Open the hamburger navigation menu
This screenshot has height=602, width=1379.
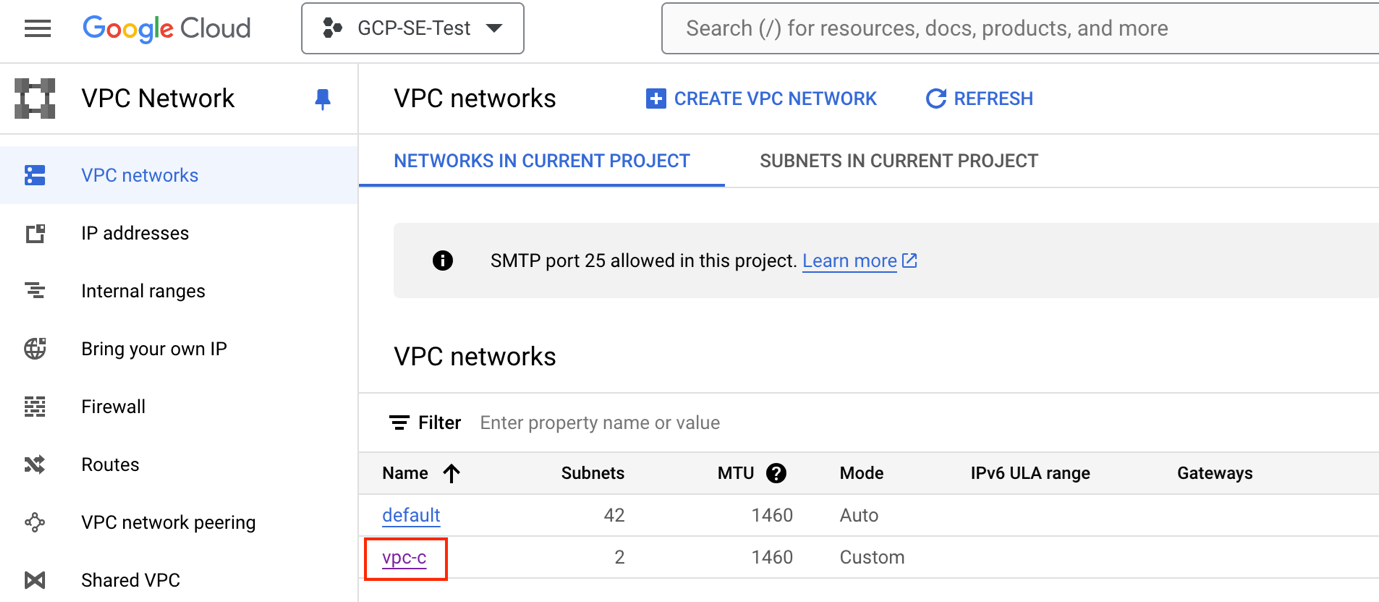click(x=37, y=28)
